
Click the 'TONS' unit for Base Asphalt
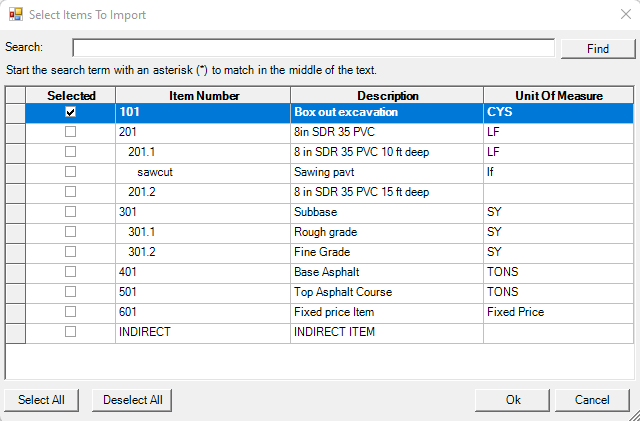coord(559,273)
